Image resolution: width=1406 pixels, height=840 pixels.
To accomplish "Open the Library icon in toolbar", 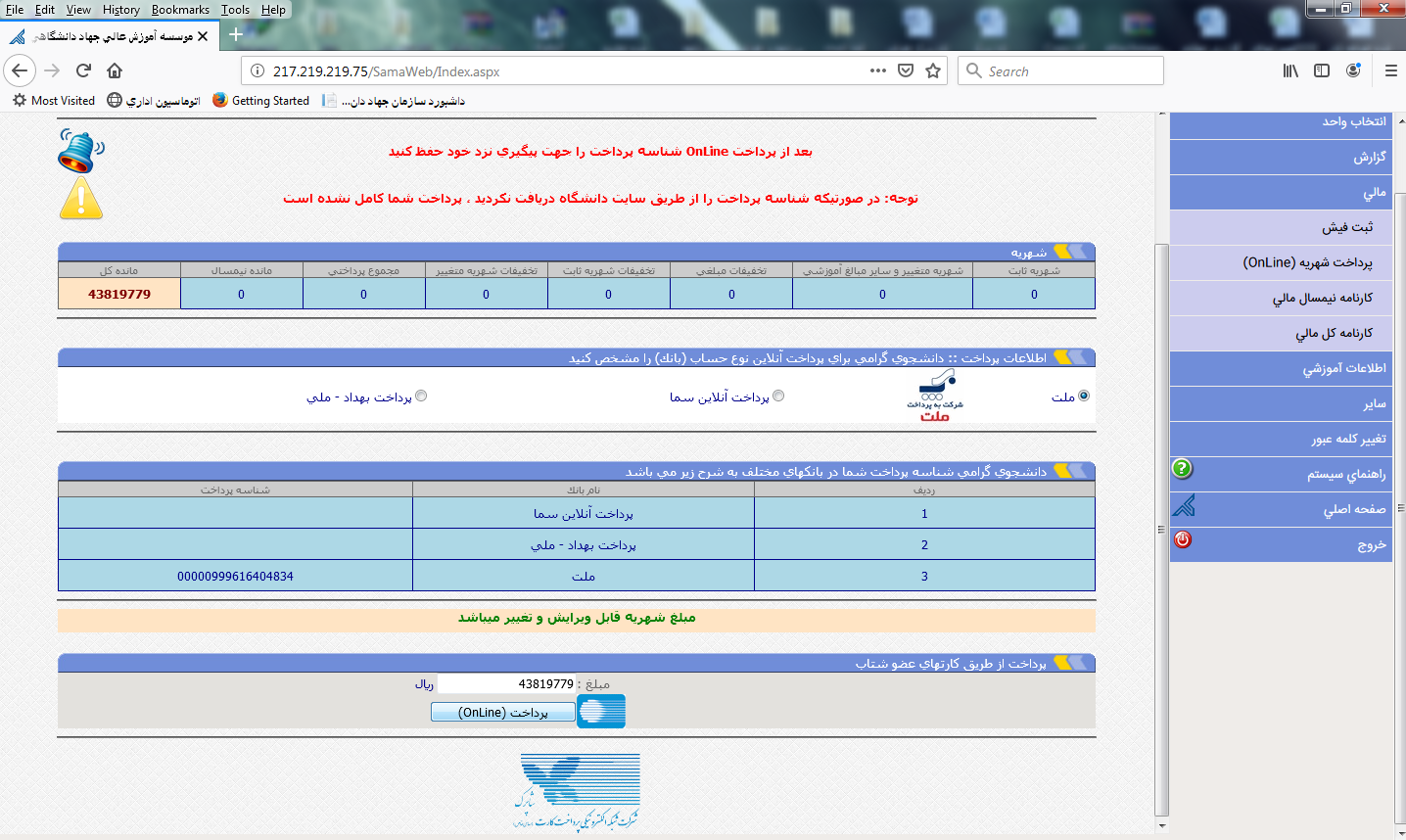I will coord(1290,70).
